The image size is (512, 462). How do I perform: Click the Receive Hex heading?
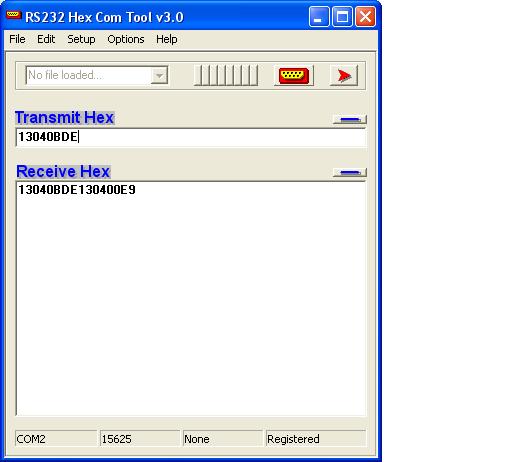pyautogui.click(x=63, y=171)
